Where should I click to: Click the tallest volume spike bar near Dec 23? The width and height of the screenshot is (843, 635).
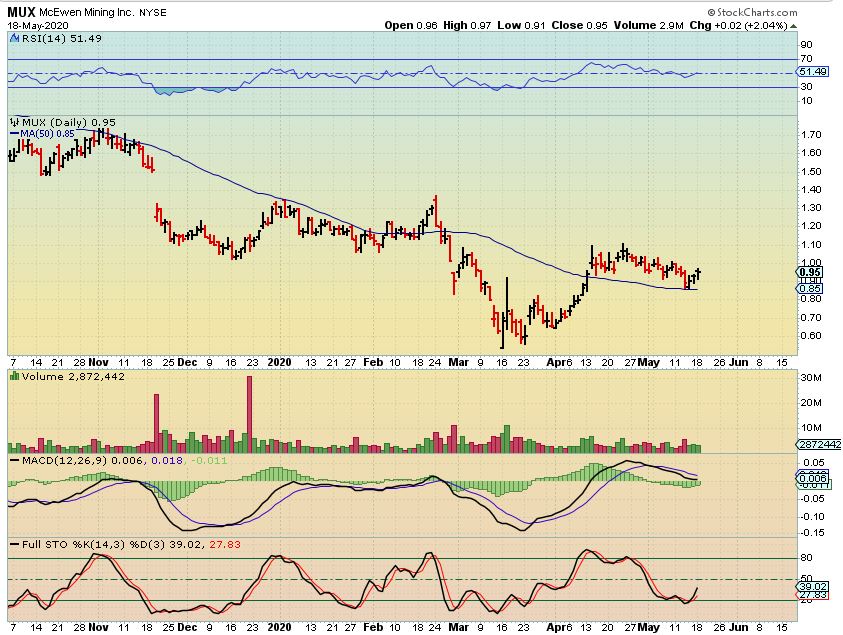pos(249,414)
